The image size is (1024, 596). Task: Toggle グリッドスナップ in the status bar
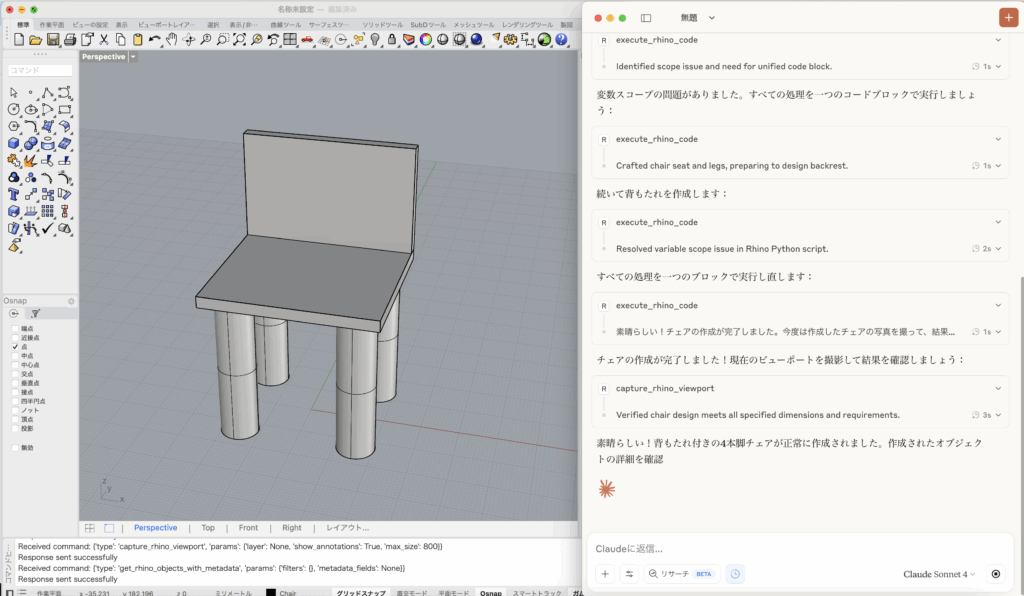pos(361,593)
